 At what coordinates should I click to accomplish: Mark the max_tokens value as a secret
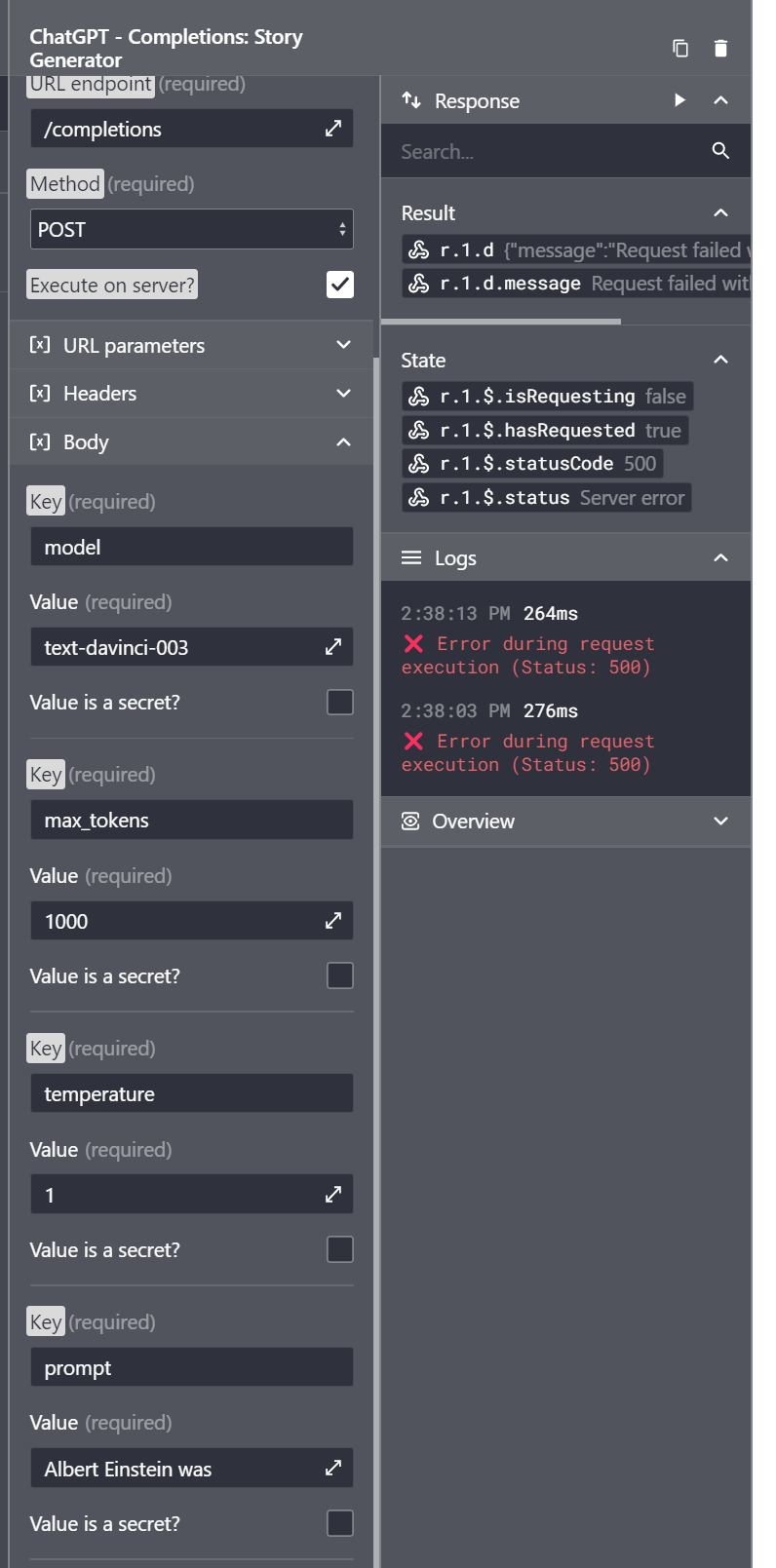click(x=340, y=976)
